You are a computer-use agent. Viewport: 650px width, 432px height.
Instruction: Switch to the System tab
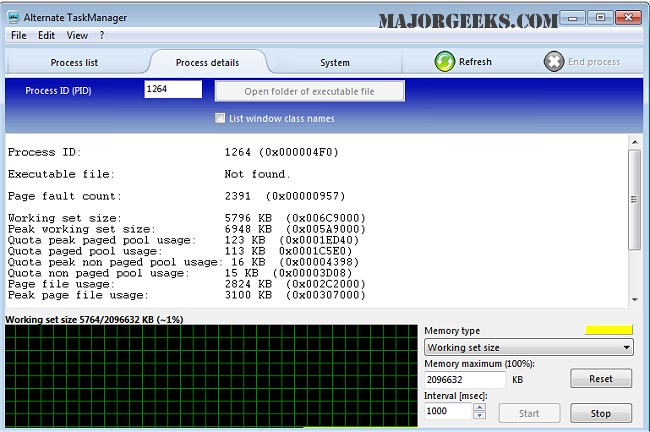(x=335, y=63)
